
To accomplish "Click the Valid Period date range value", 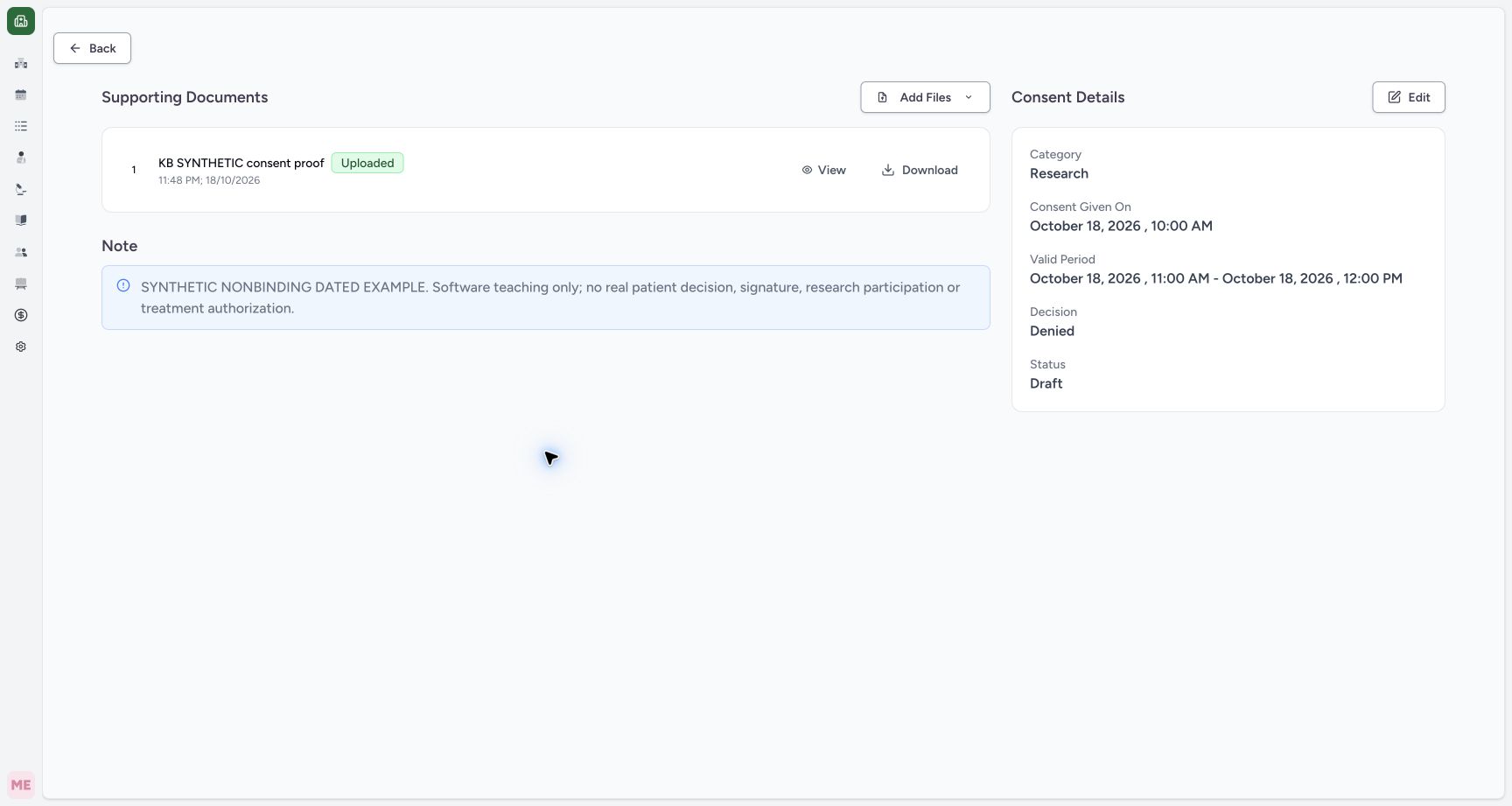I will click(x=1215, y=278).
